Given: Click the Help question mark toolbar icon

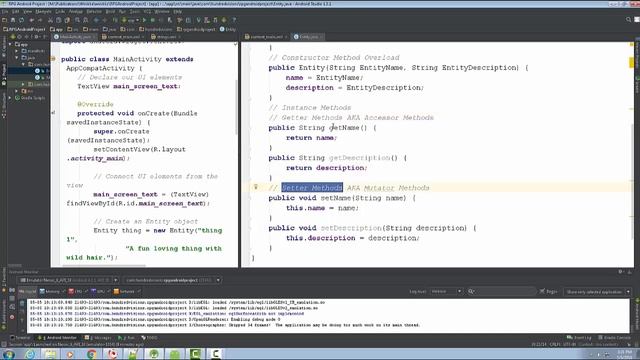Looking at the screenshot, I should (x=234, y=20).
